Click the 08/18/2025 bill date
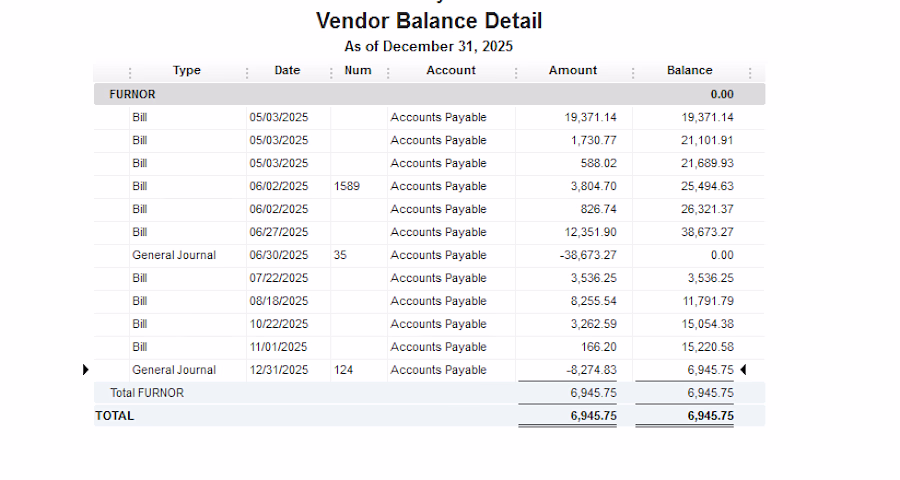 click(278, 301)
